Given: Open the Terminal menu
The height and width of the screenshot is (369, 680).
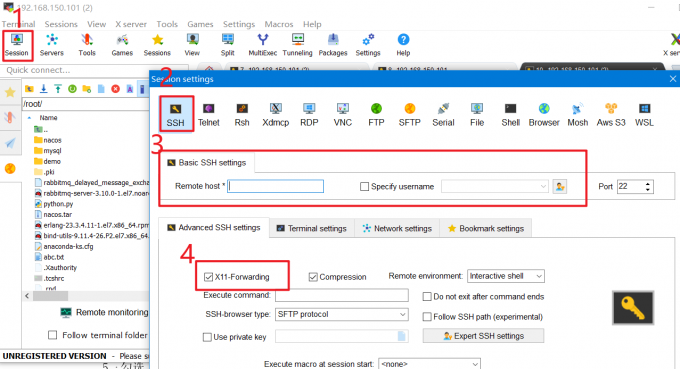Looking at the screenshot, I should click(18, 24).
